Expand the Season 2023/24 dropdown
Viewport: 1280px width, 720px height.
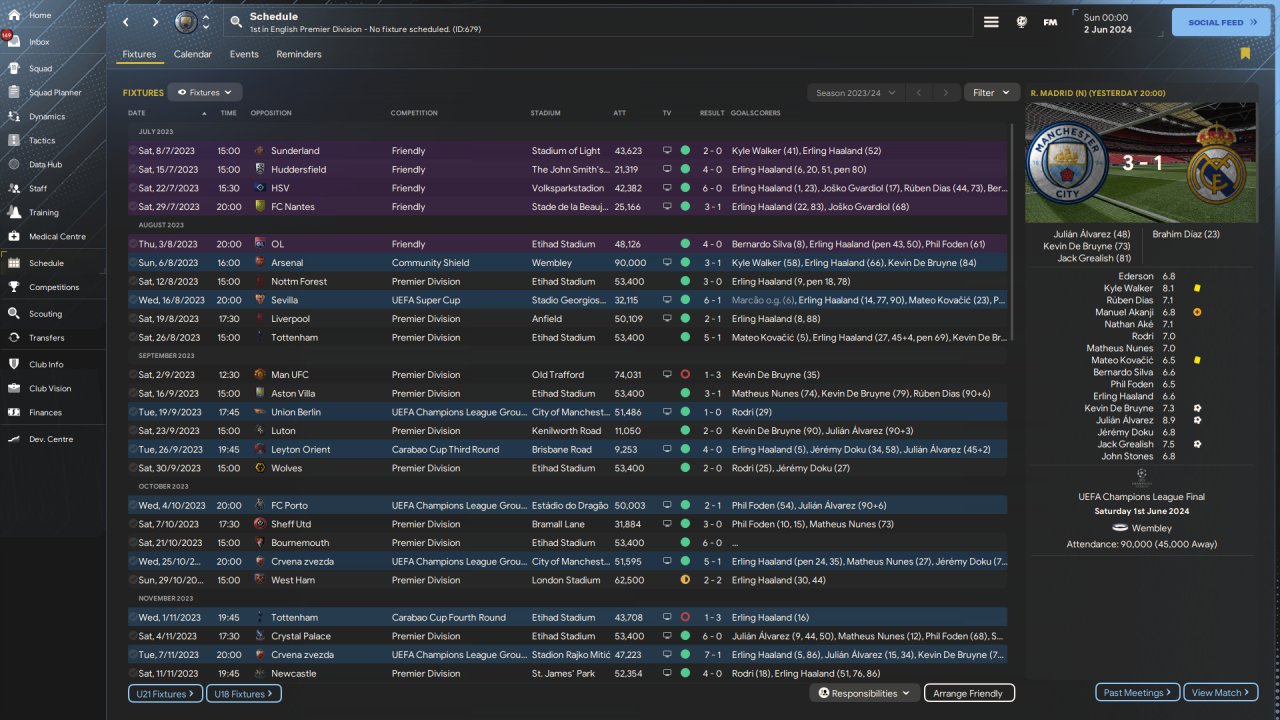click(x=855, y=93)
